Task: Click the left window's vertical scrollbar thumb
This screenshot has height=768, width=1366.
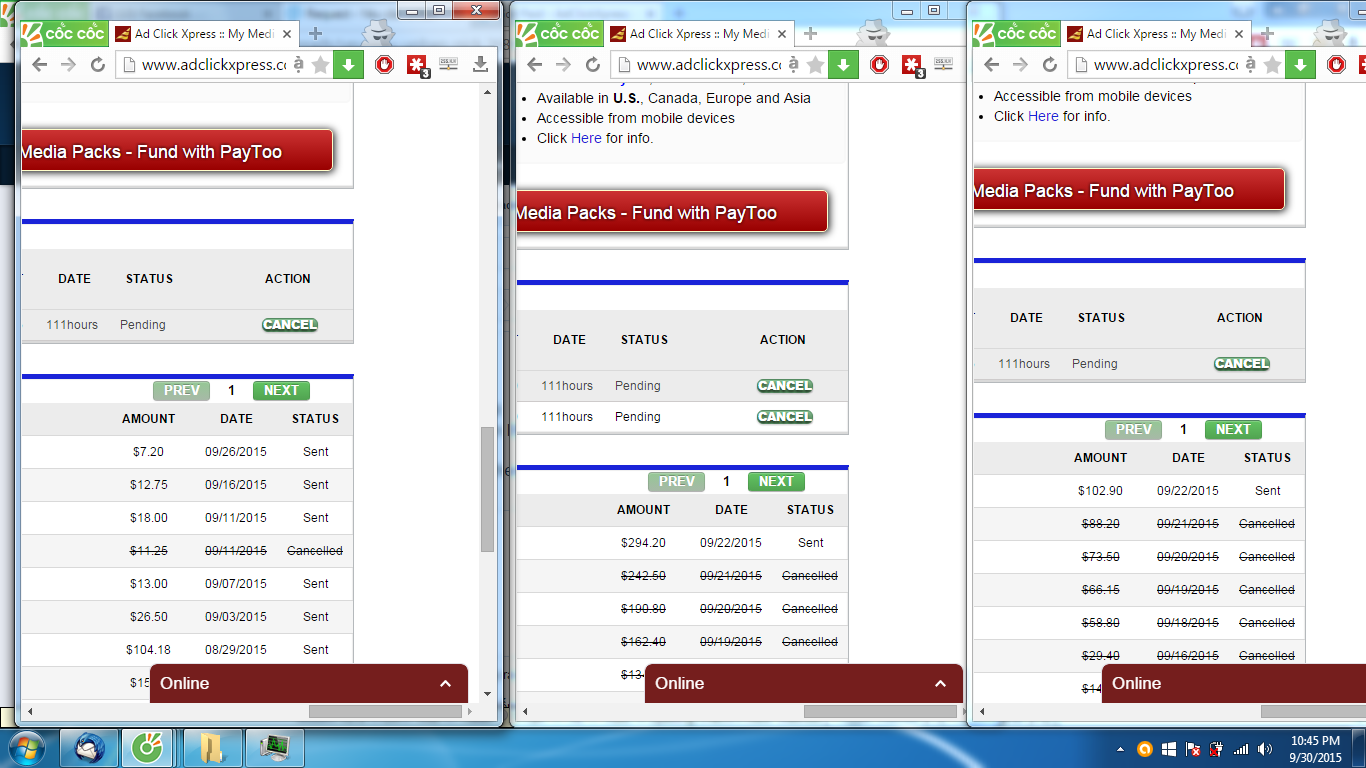Action: click(487, 490)
